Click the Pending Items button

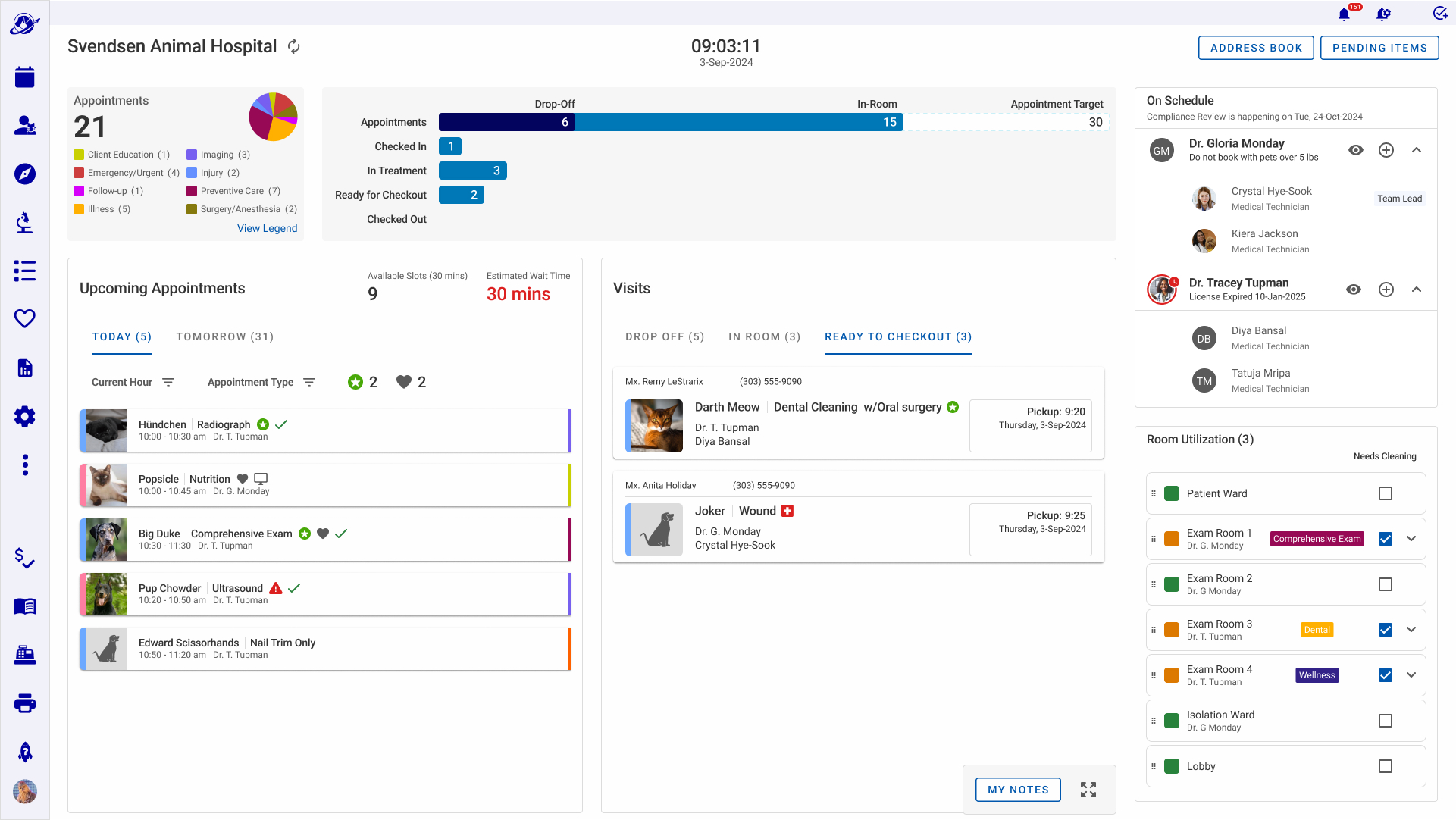pos(1379,48)
